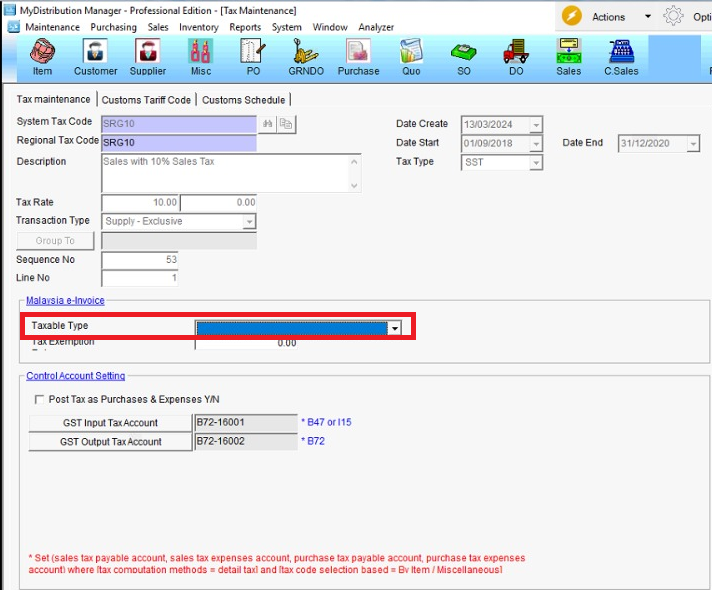Viewport: 717px width, 590px height.
Task: Open the Transaction Type dropdown
Action: coord(249,222)
